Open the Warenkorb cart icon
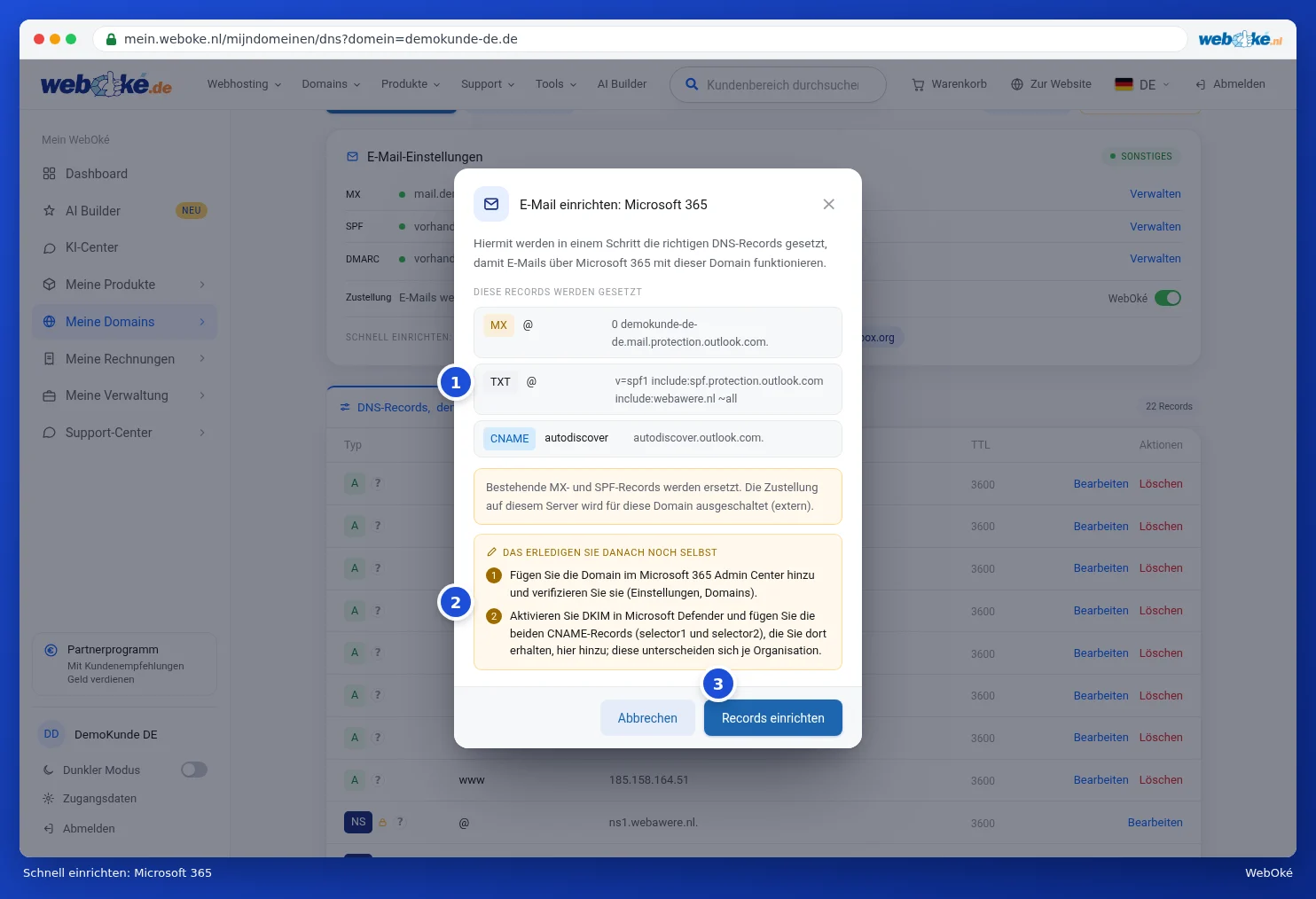The height and width of the screenshot is (899, 1316). pyautogui.click(x=918, y=84)
